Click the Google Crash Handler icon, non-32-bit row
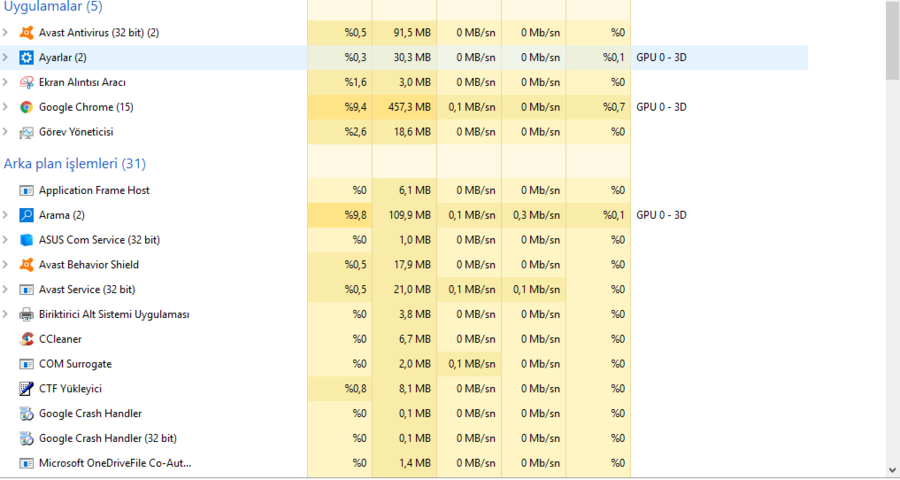900x480 pixels. (26, 413)
